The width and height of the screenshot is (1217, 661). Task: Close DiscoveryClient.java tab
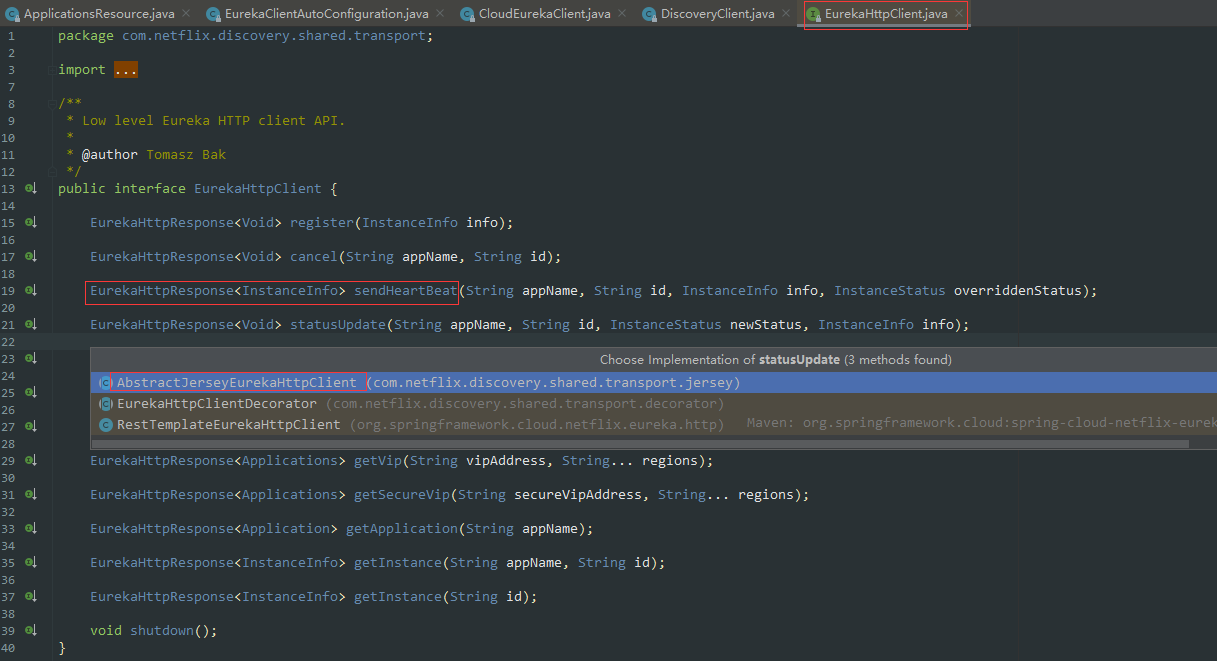click(x=785, y=14)
